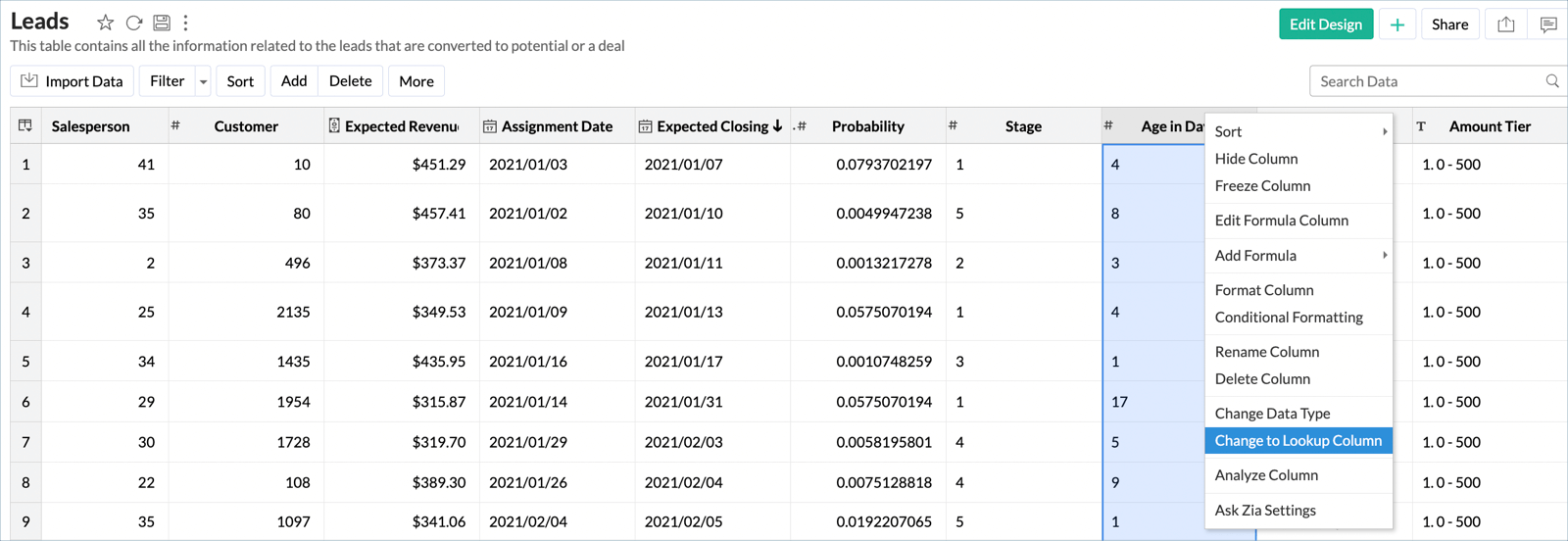This screenshot has width=1568, height=541.
Task: Click inside the Search Data field
Action: click(1426, 81)
